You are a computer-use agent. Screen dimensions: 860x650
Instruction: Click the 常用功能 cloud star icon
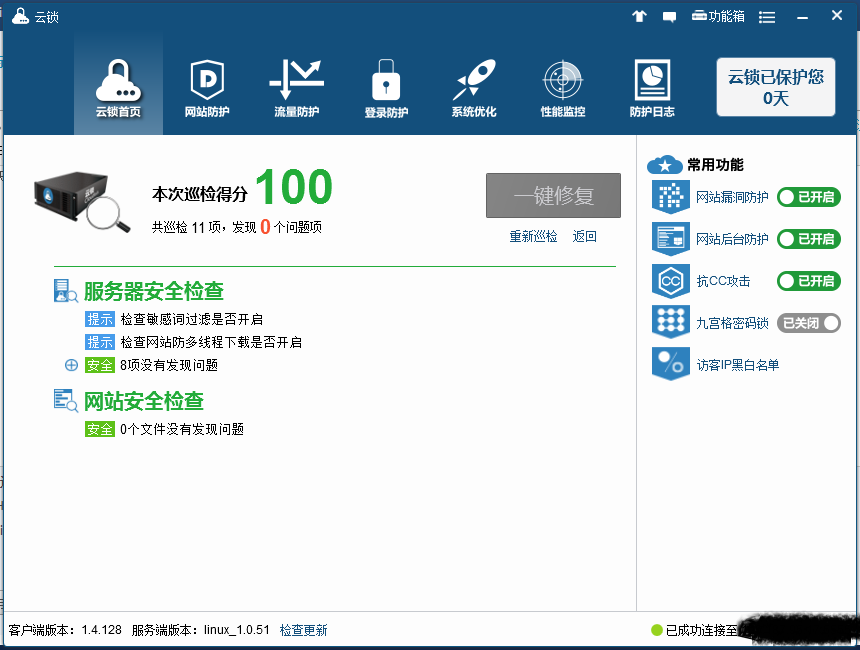tap(665, 165)
